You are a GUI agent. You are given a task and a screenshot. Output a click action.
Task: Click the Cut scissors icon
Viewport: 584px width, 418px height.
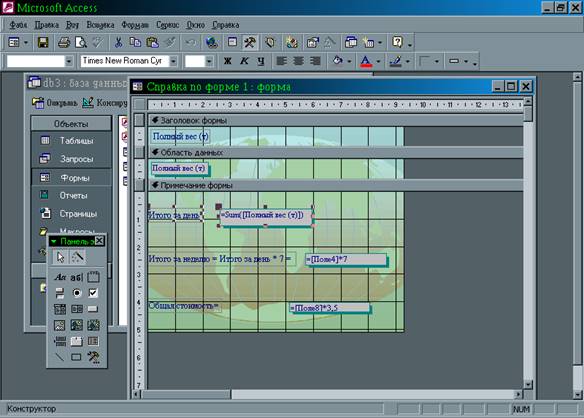click(x=118, y=42)
